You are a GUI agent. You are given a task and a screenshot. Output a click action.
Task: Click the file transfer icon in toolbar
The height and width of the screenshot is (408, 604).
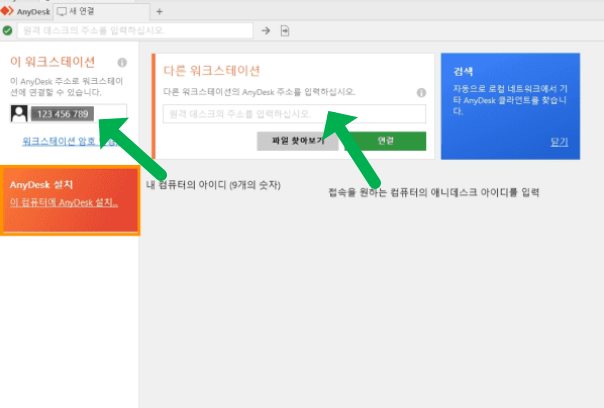[285, 30]
